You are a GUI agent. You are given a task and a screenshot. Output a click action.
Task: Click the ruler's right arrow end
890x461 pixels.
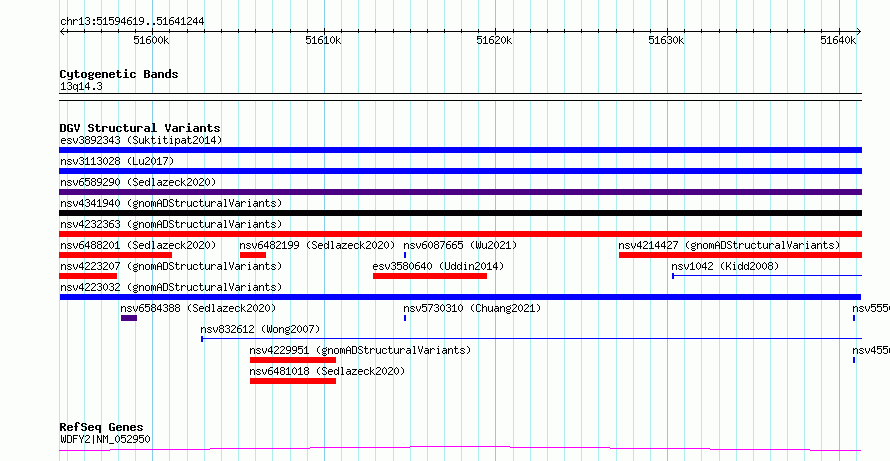click(859, 31)
